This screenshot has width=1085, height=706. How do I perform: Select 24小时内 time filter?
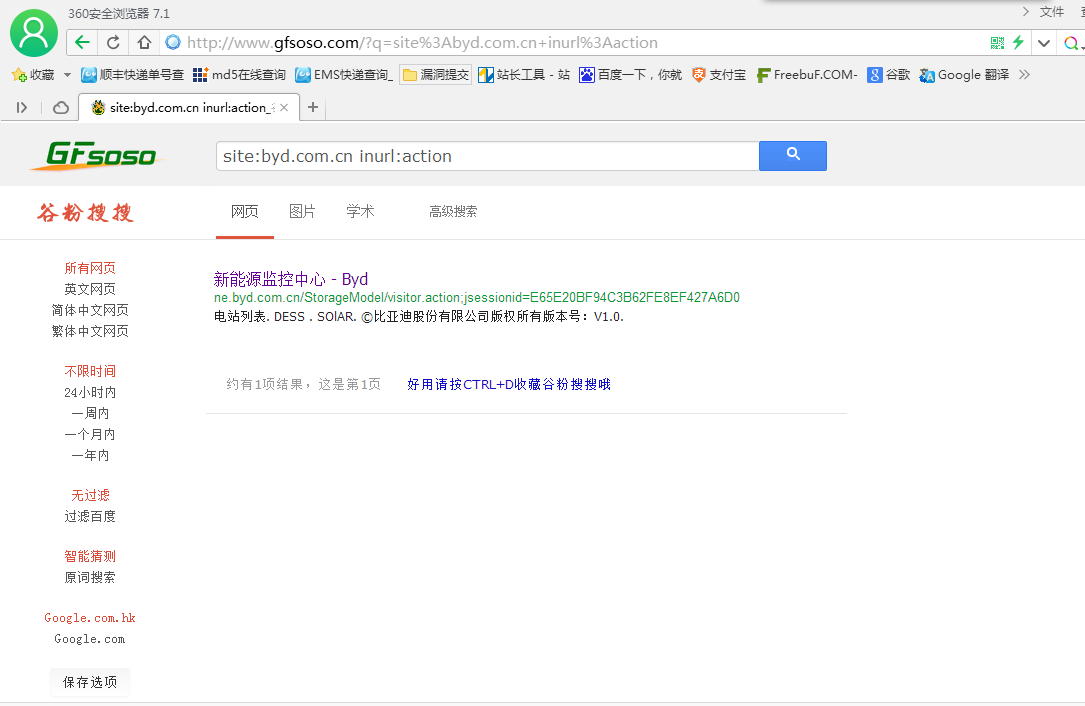(90, 392)
